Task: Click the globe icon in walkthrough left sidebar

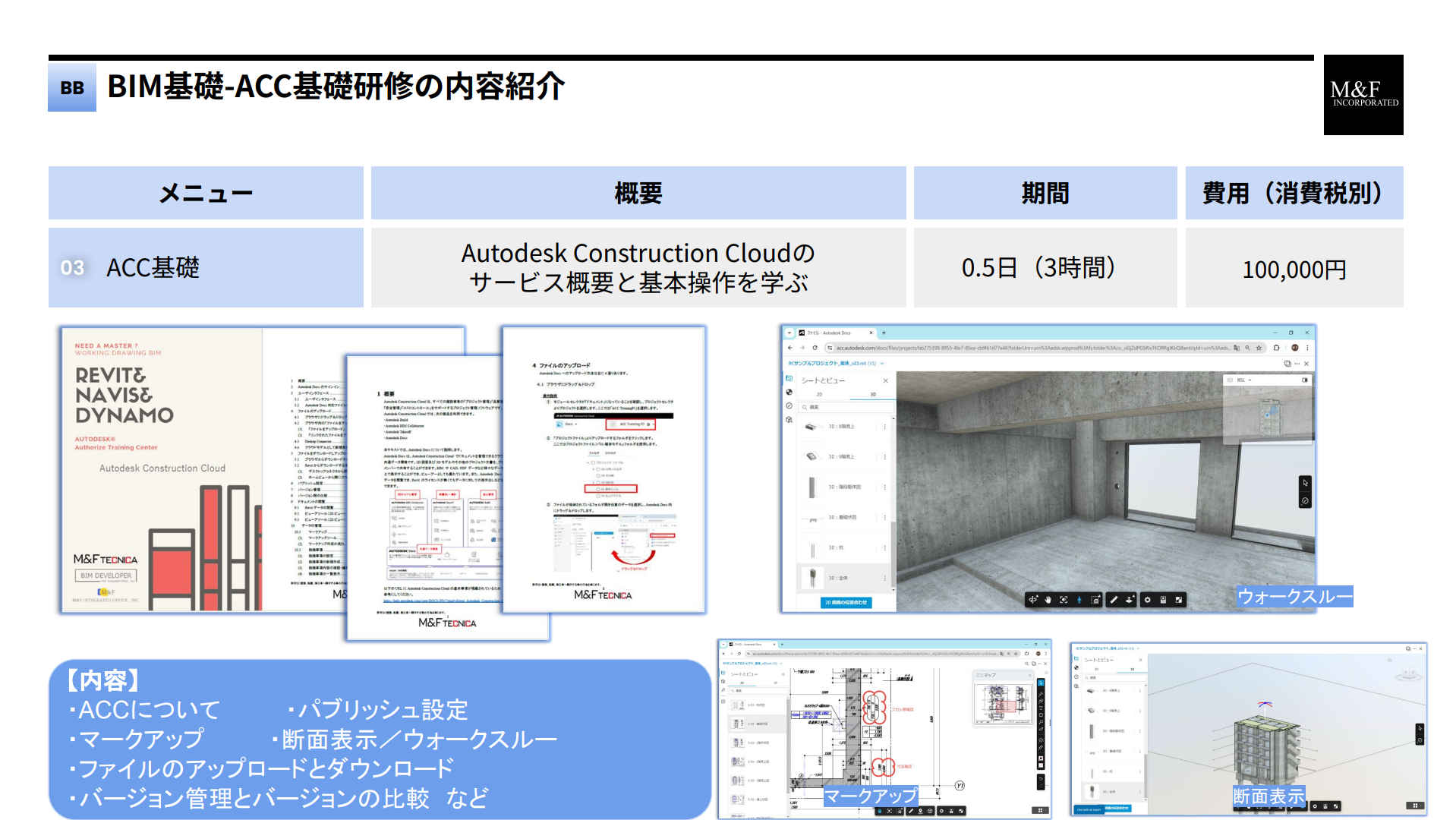Action: click(x=789, y=392)
